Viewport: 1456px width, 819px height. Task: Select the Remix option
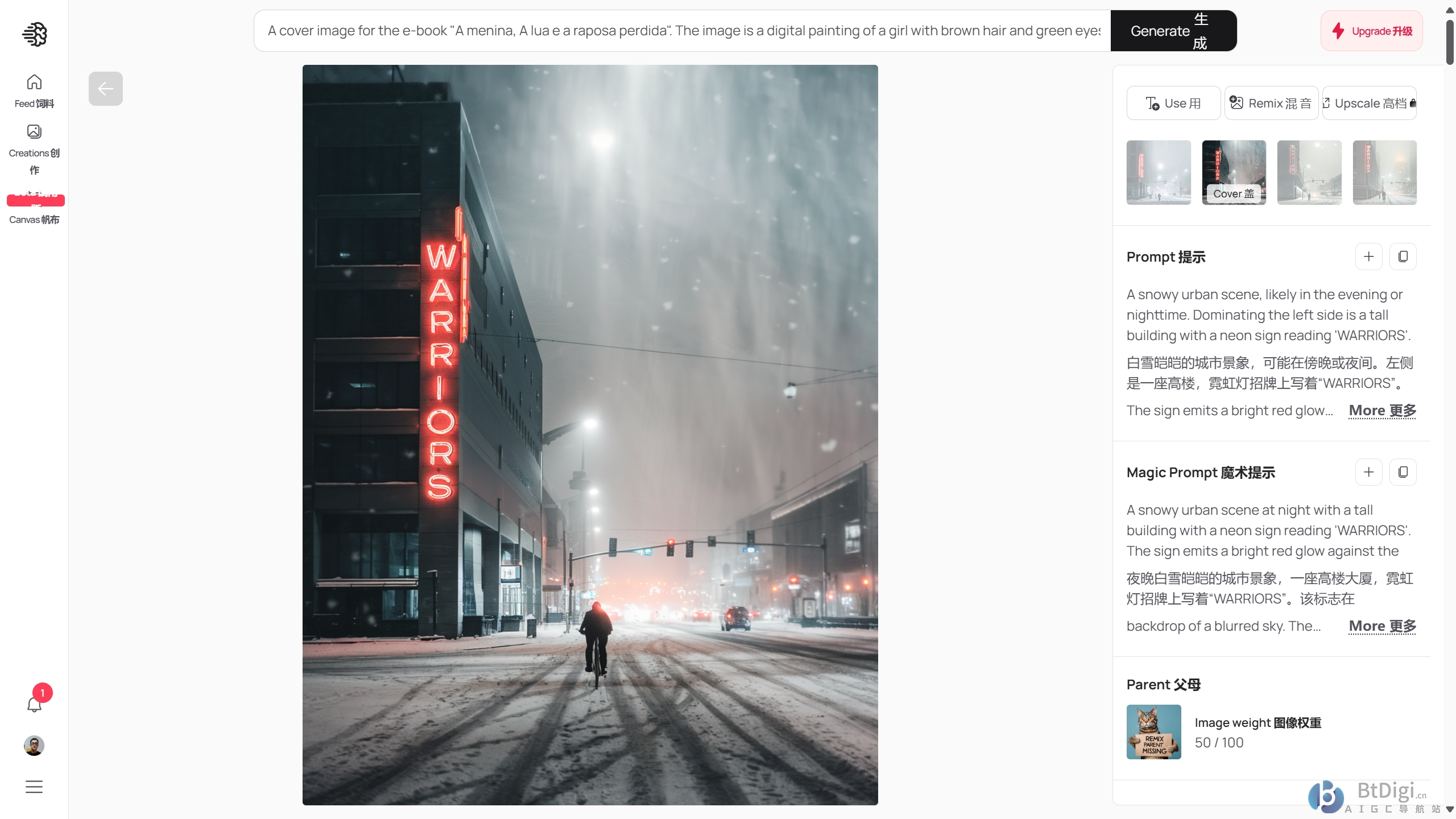pos(1271,103)
